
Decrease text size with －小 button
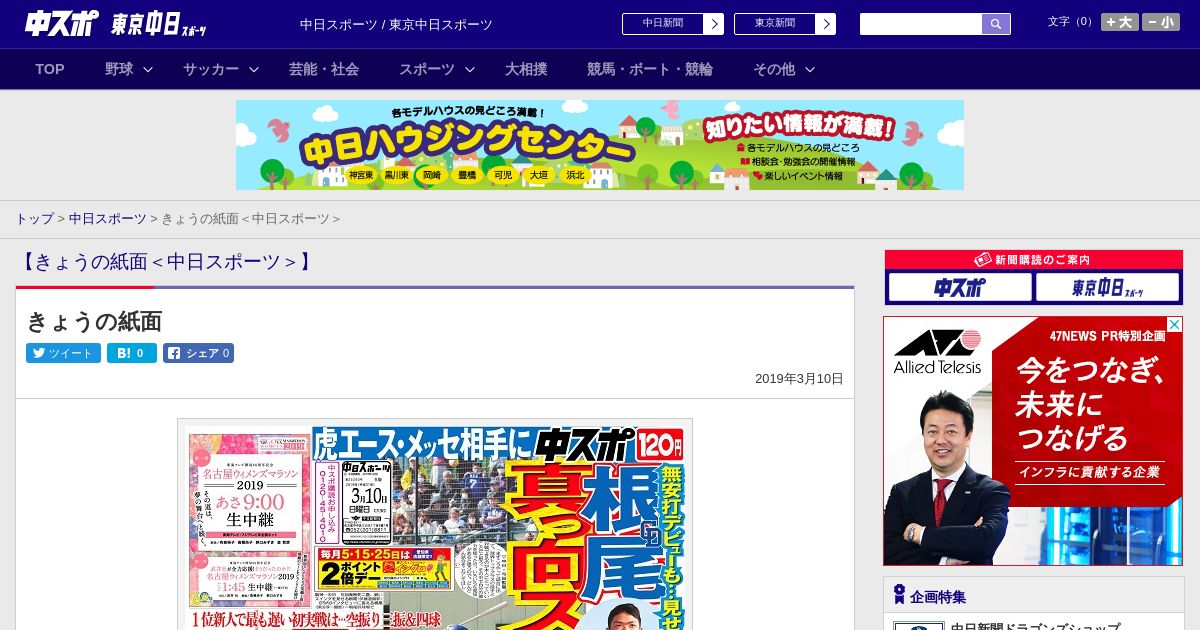(1161, 22)
